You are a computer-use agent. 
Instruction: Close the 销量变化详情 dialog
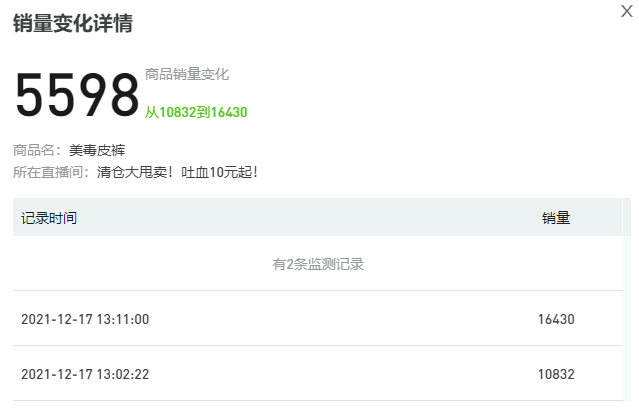[626, 11]
